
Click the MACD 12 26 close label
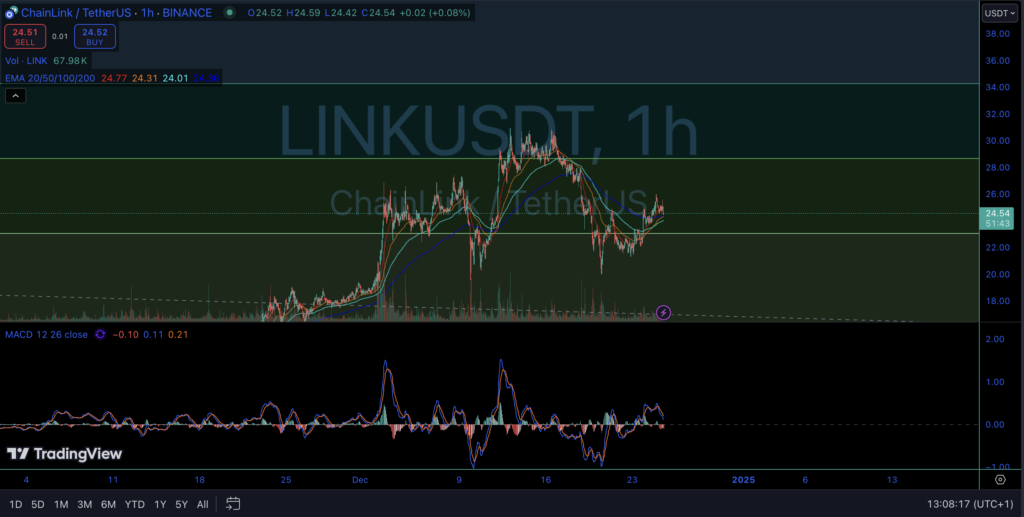point(46,334)
